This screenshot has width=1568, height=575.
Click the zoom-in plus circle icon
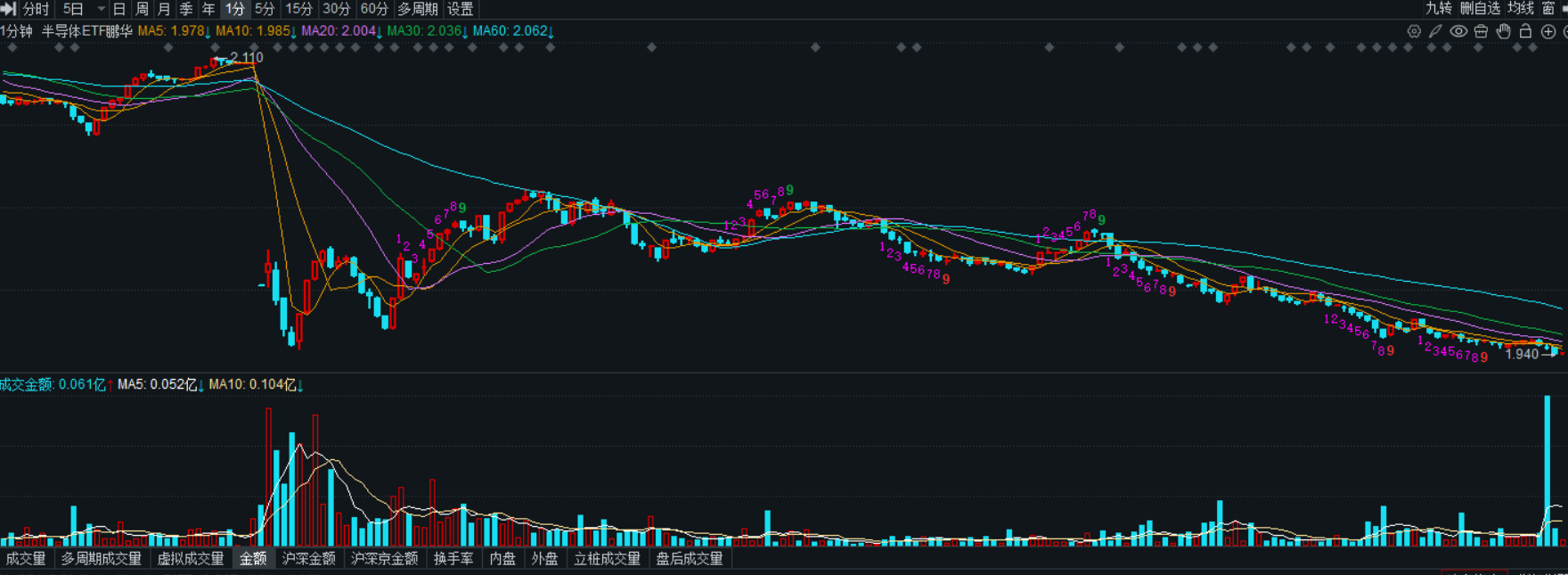(x=1548, y=31)
